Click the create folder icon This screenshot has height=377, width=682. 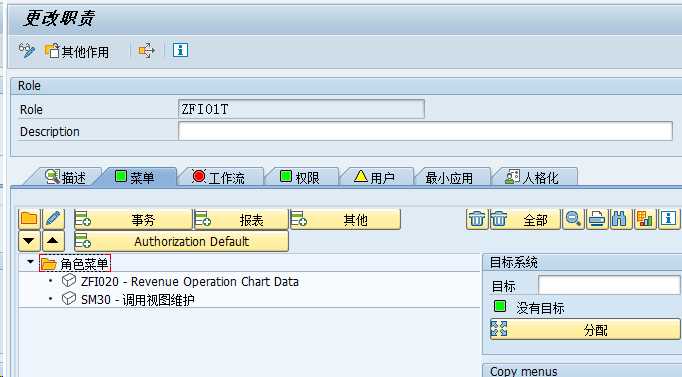[x=29, y=219]
